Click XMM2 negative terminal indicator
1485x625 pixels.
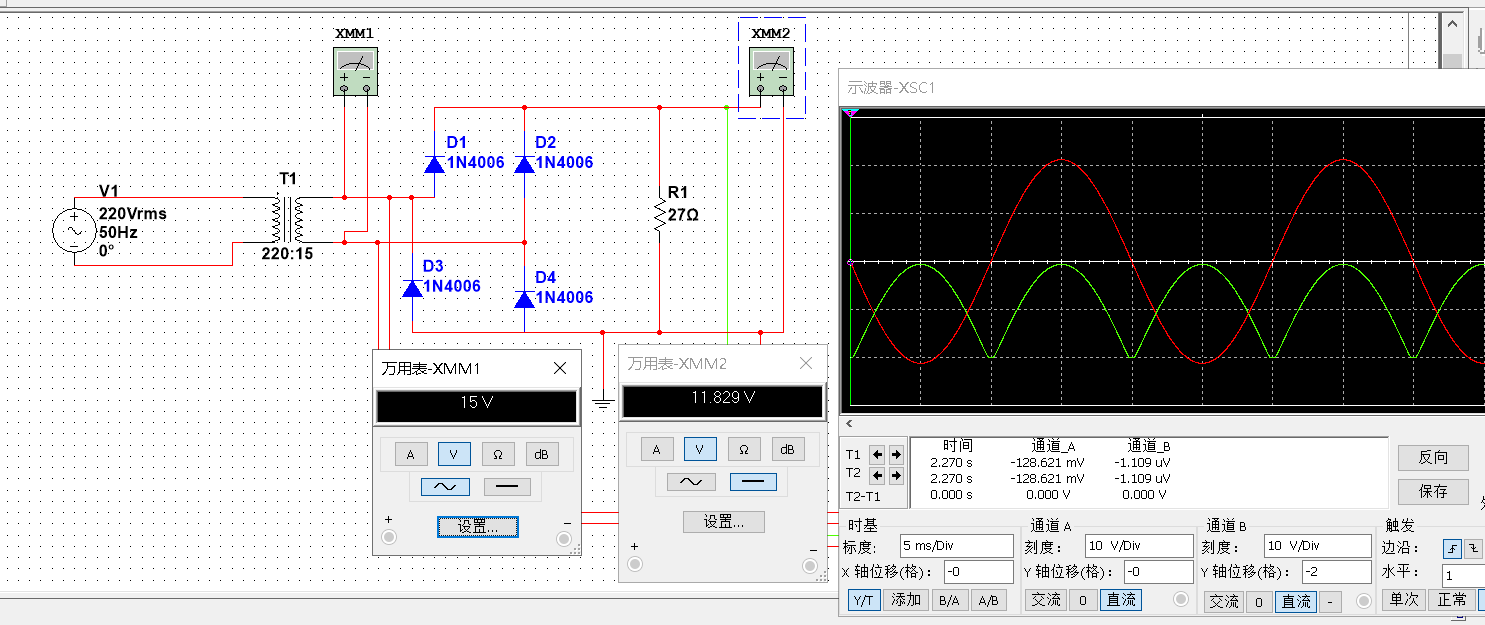tap(810, 566)
